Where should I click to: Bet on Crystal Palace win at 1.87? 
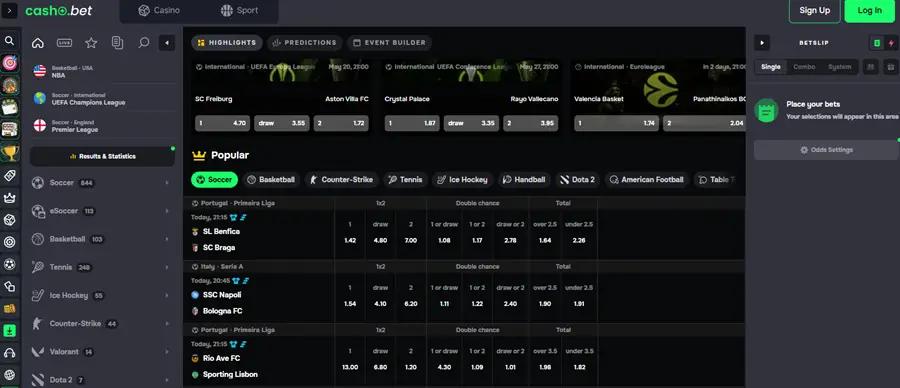coord(412,123)
